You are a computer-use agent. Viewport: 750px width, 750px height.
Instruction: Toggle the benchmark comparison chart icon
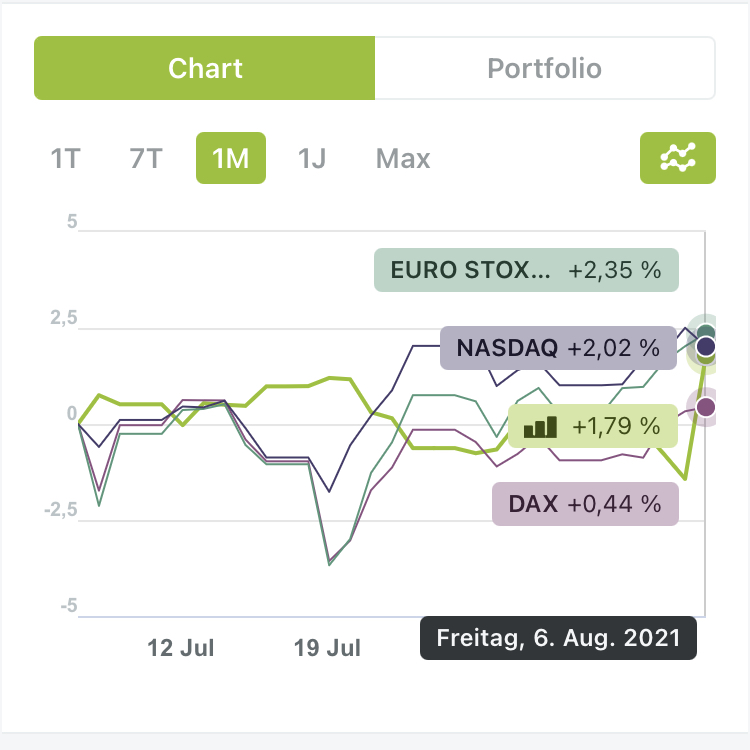click(677, 158)
